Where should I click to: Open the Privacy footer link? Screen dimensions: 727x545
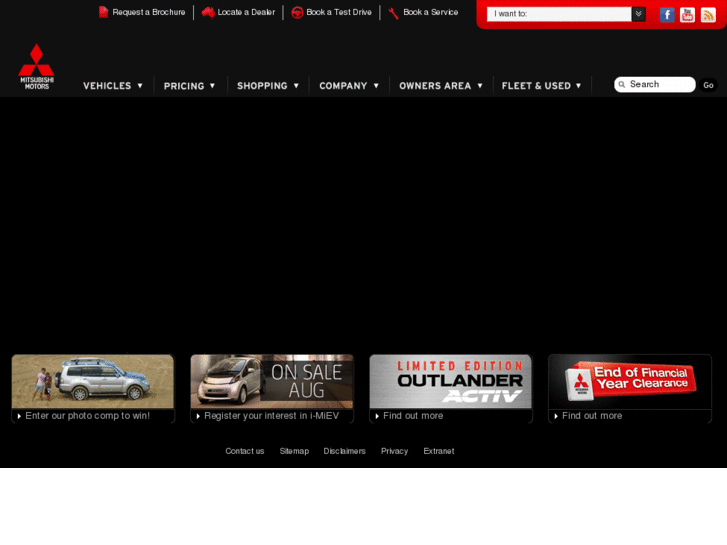[x=395, y=451]
